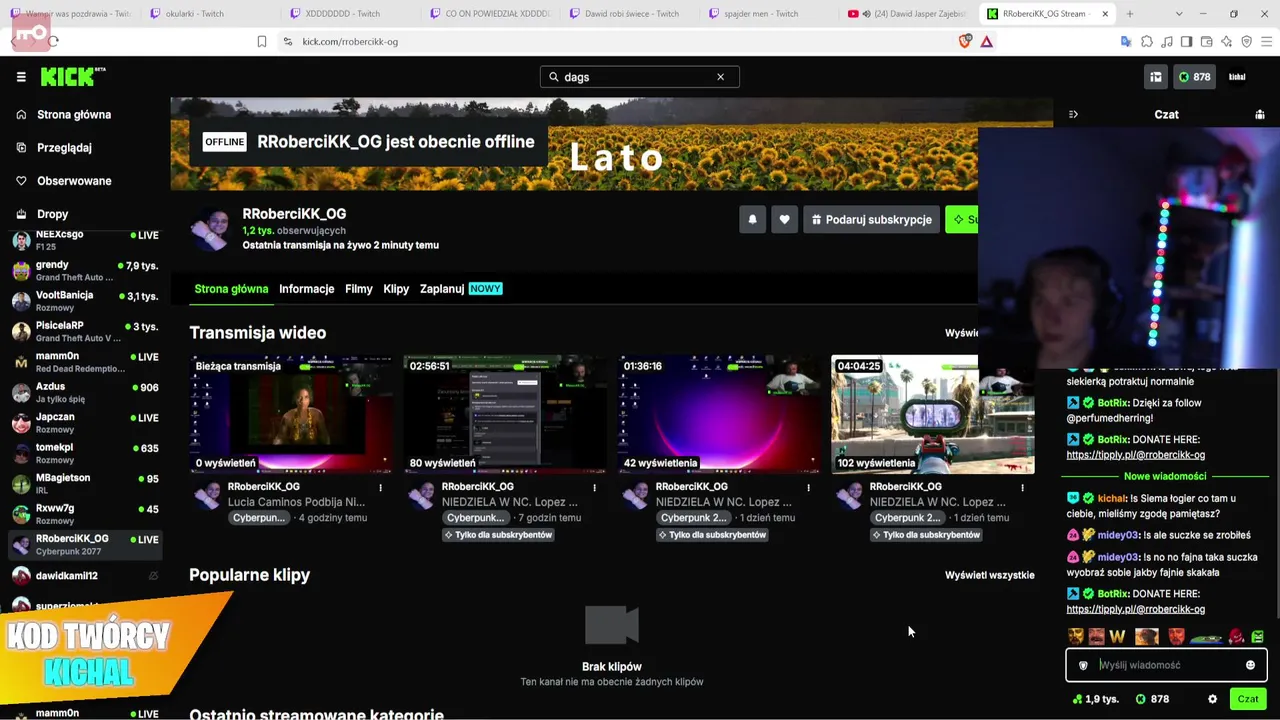Screen dimensions: 1280x720
Task: Click kichal username in chat
Action: (1111, 498)
